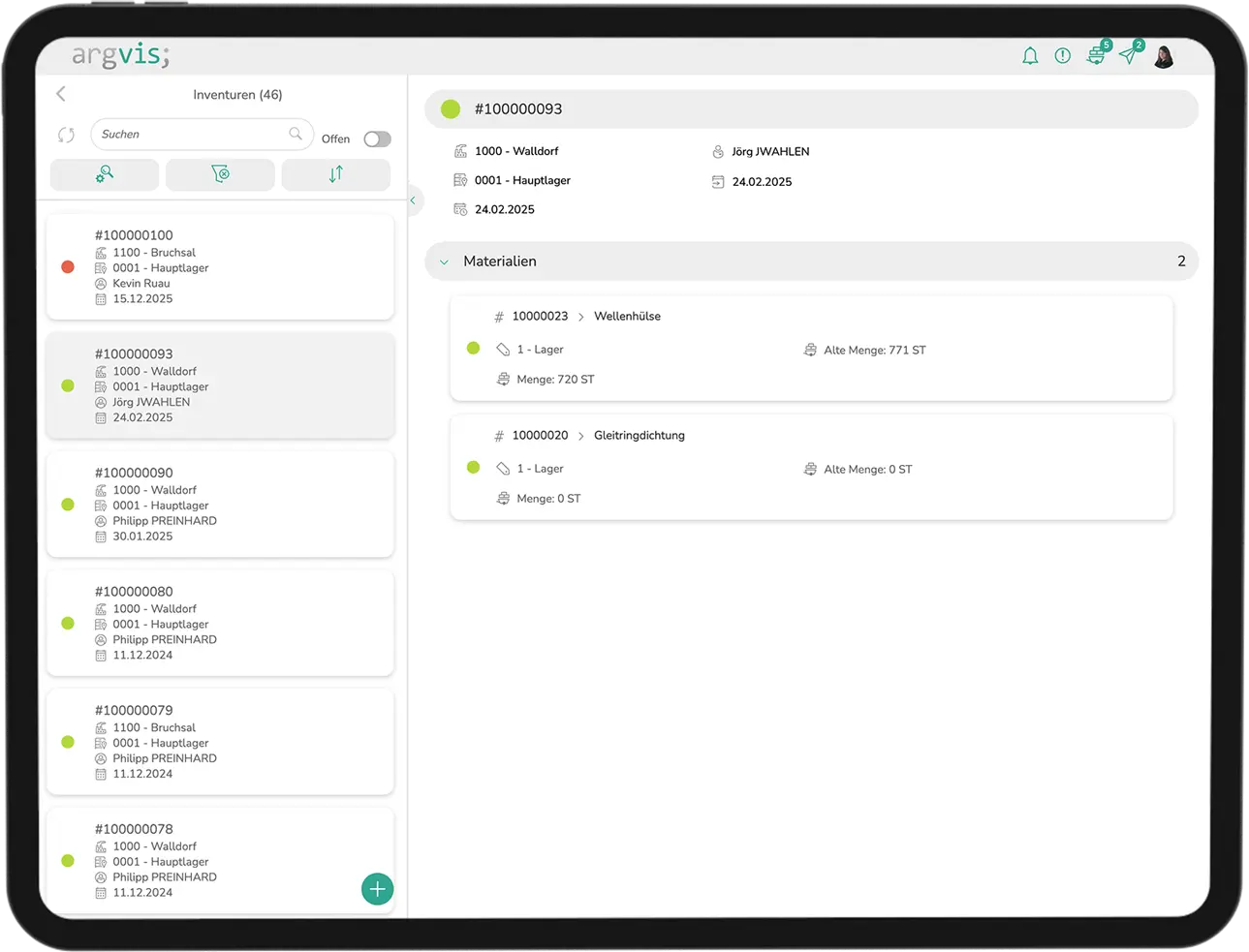Open the sort order button
The height and width of the screenshot is (952, 1249).
[x=335, y=174]
